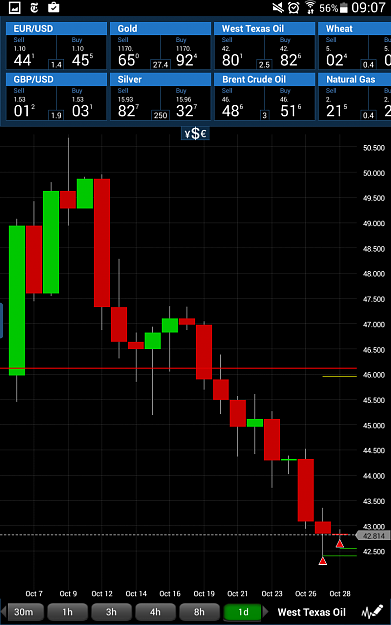The height and width of the screenshot is (625, 391).
Task: Tap the right arrow after 1d timeframe
Action: click(265, 612)
